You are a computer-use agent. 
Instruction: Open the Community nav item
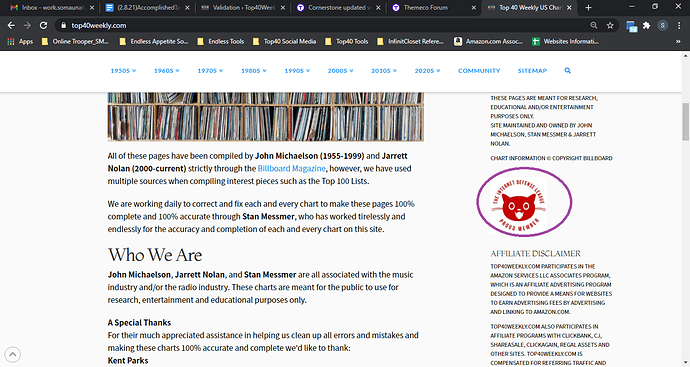coord(479,70)
